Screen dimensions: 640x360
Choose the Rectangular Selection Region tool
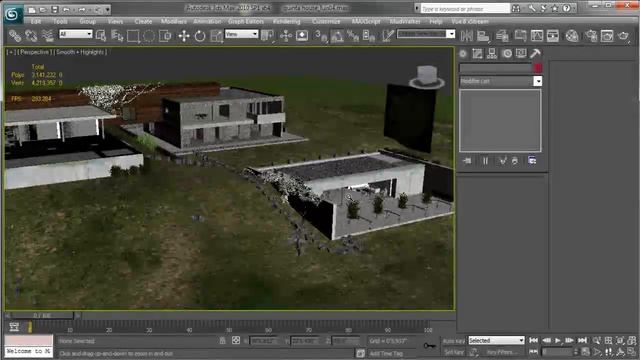[133, 36]
